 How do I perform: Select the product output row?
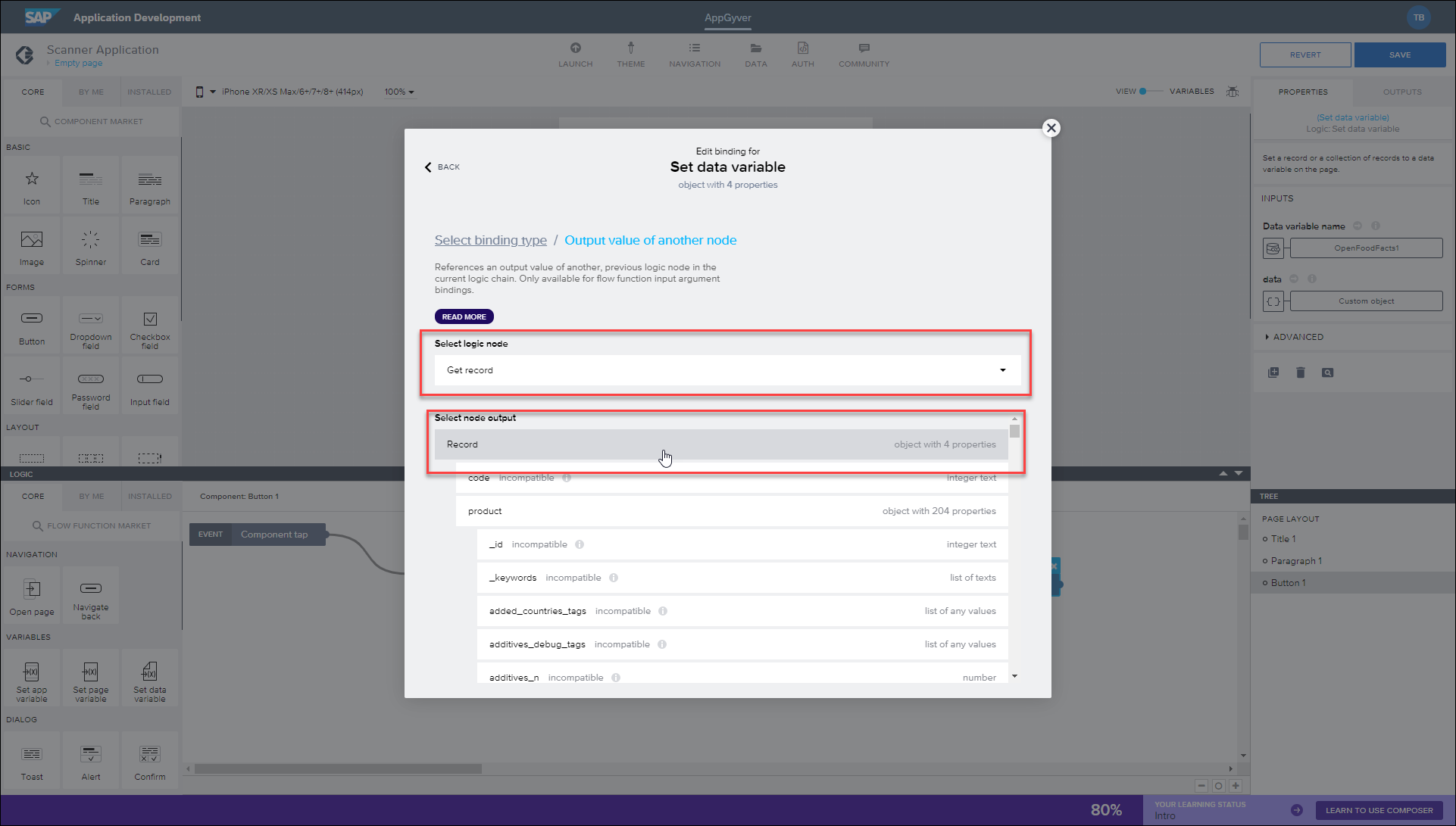732,511
